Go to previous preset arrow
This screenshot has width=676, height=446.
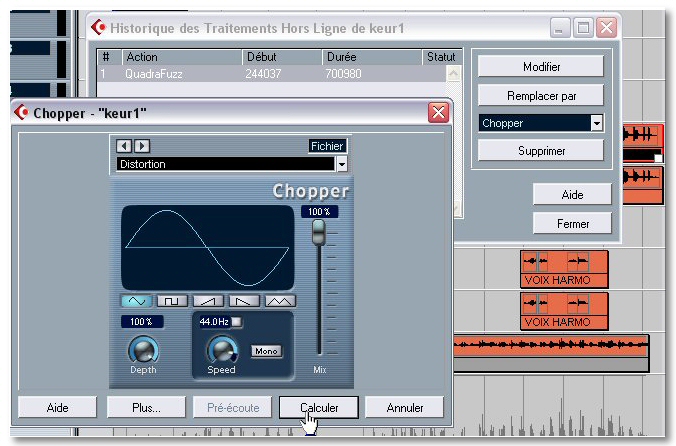click(x=124, y=146)
